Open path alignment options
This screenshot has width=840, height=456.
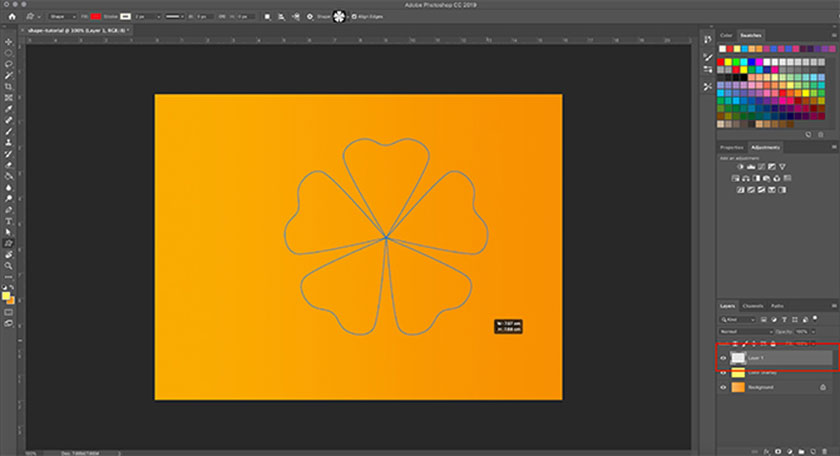281,17
